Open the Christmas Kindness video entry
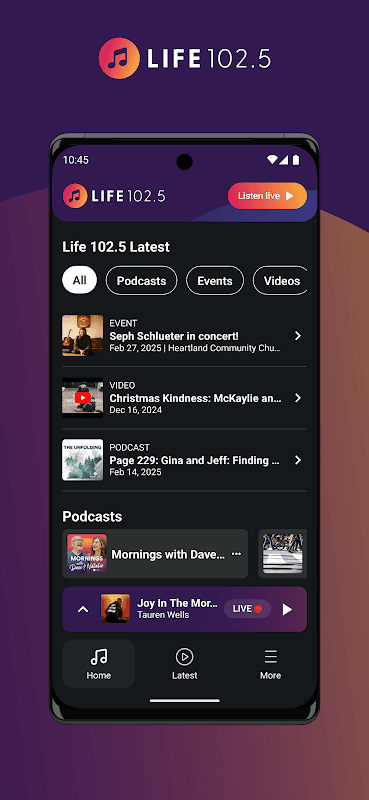 pos(184,398)
